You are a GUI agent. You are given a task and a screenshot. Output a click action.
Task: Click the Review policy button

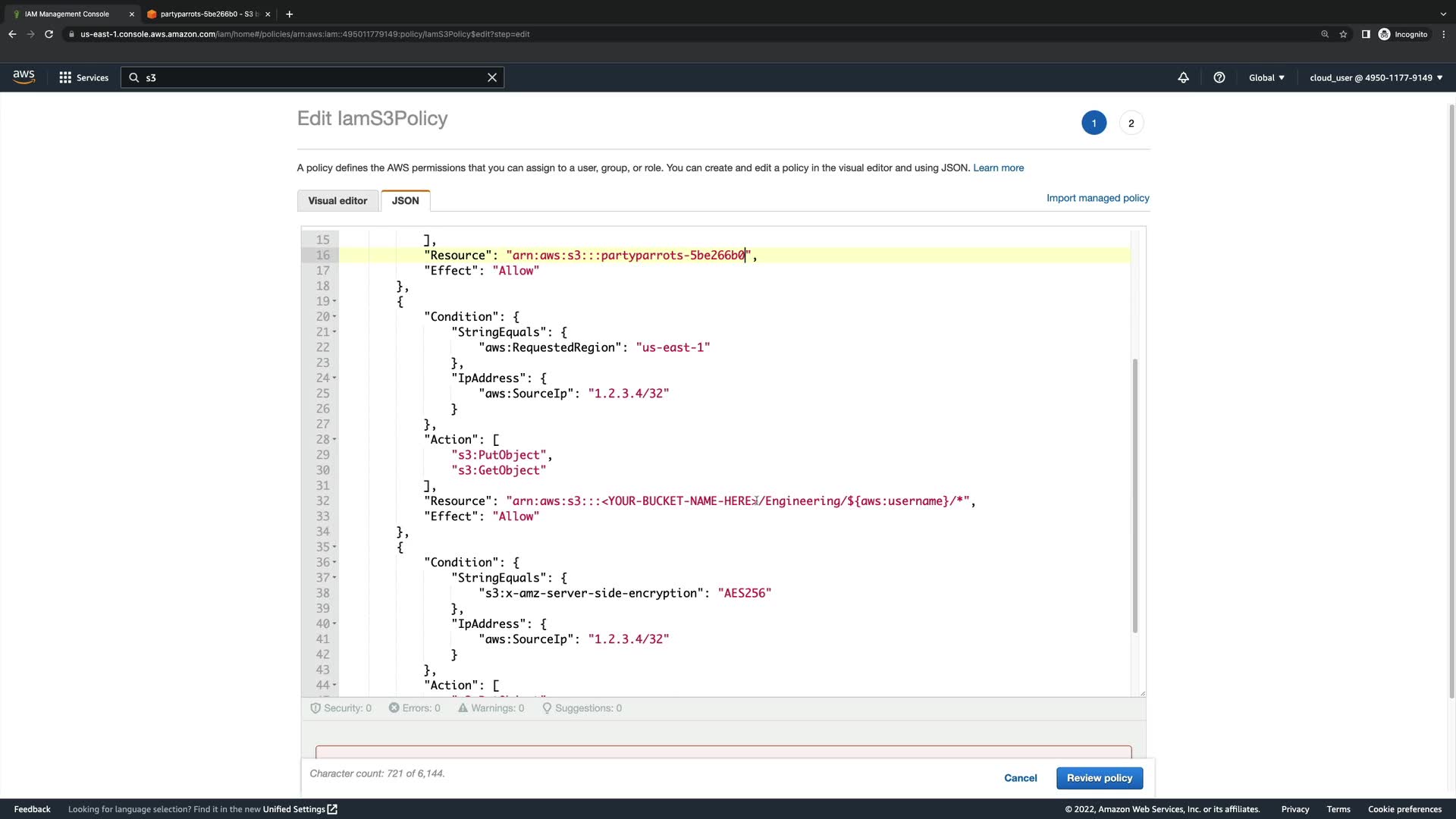[x=1099, y=778]
